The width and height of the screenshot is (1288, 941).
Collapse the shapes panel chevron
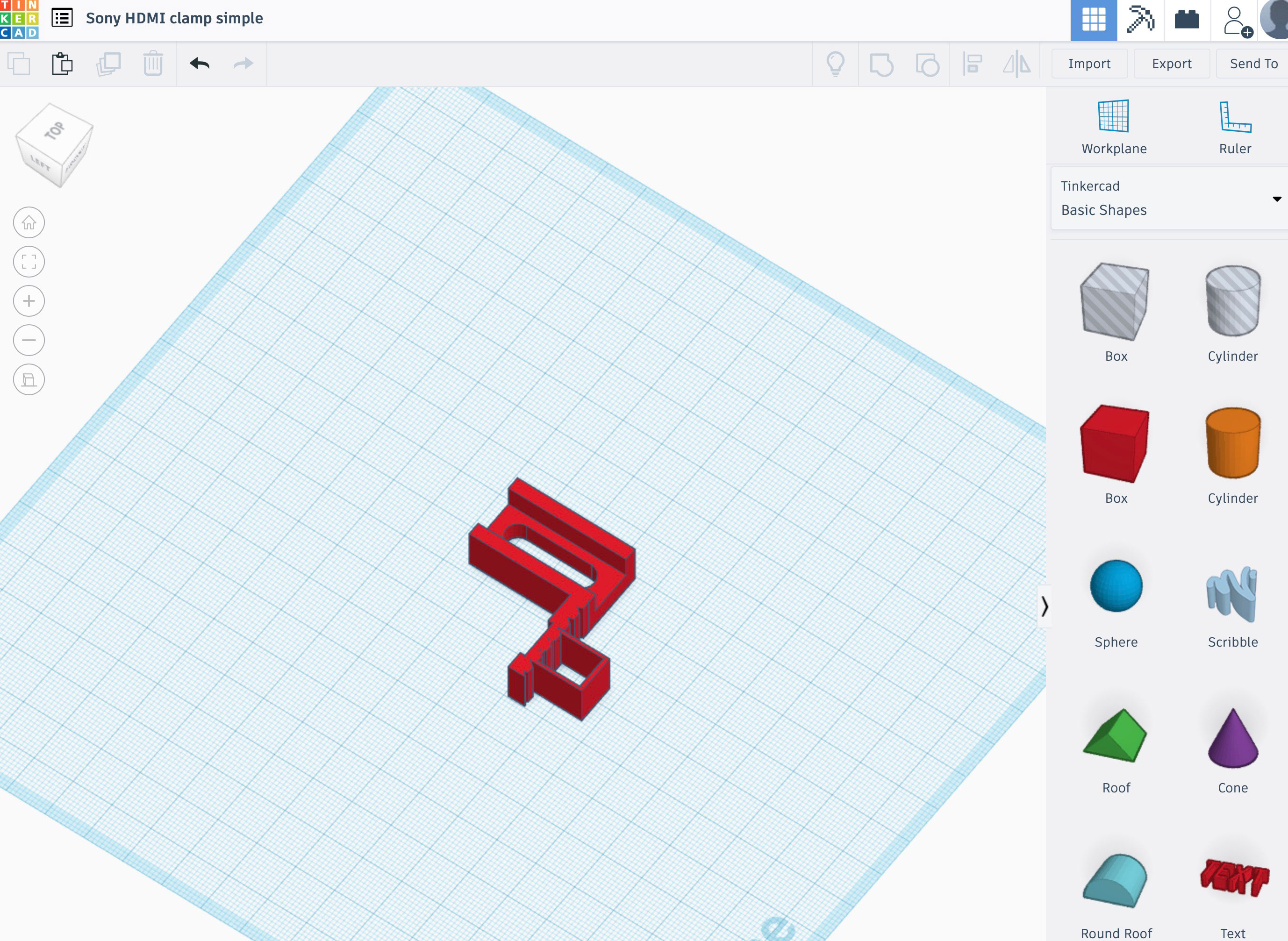point(1044,606)
